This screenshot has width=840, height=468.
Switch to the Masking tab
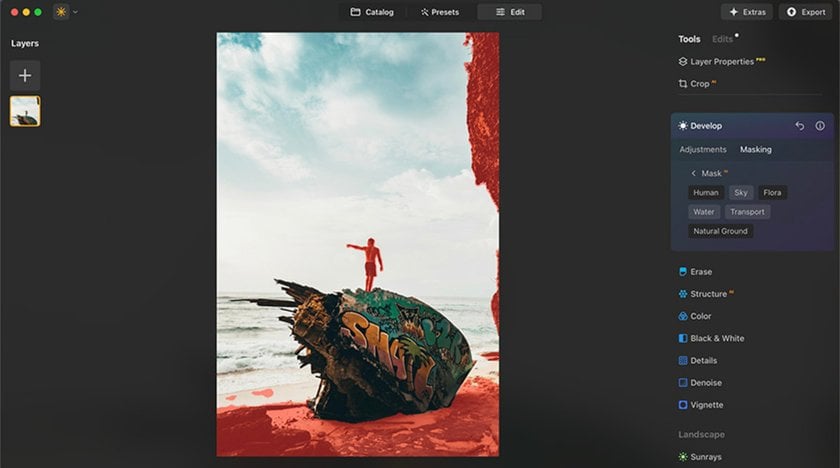pos(755,150)
